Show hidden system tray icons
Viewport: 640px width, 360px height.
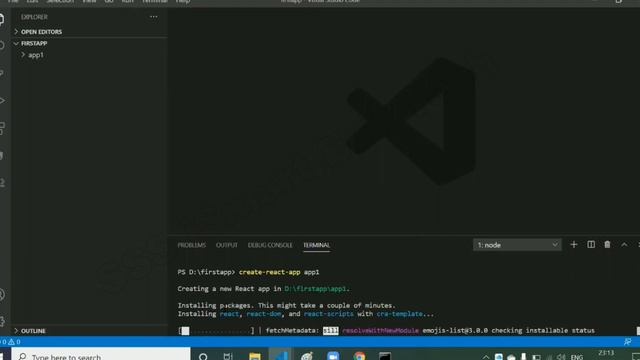click(x=485, y=357)
